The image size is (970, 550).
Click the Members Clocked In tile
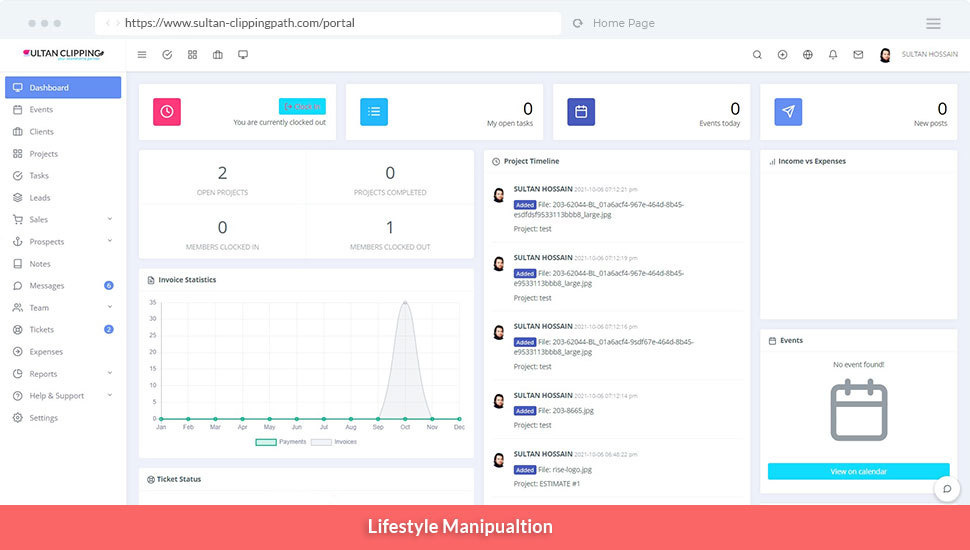[x=223, y=232]
